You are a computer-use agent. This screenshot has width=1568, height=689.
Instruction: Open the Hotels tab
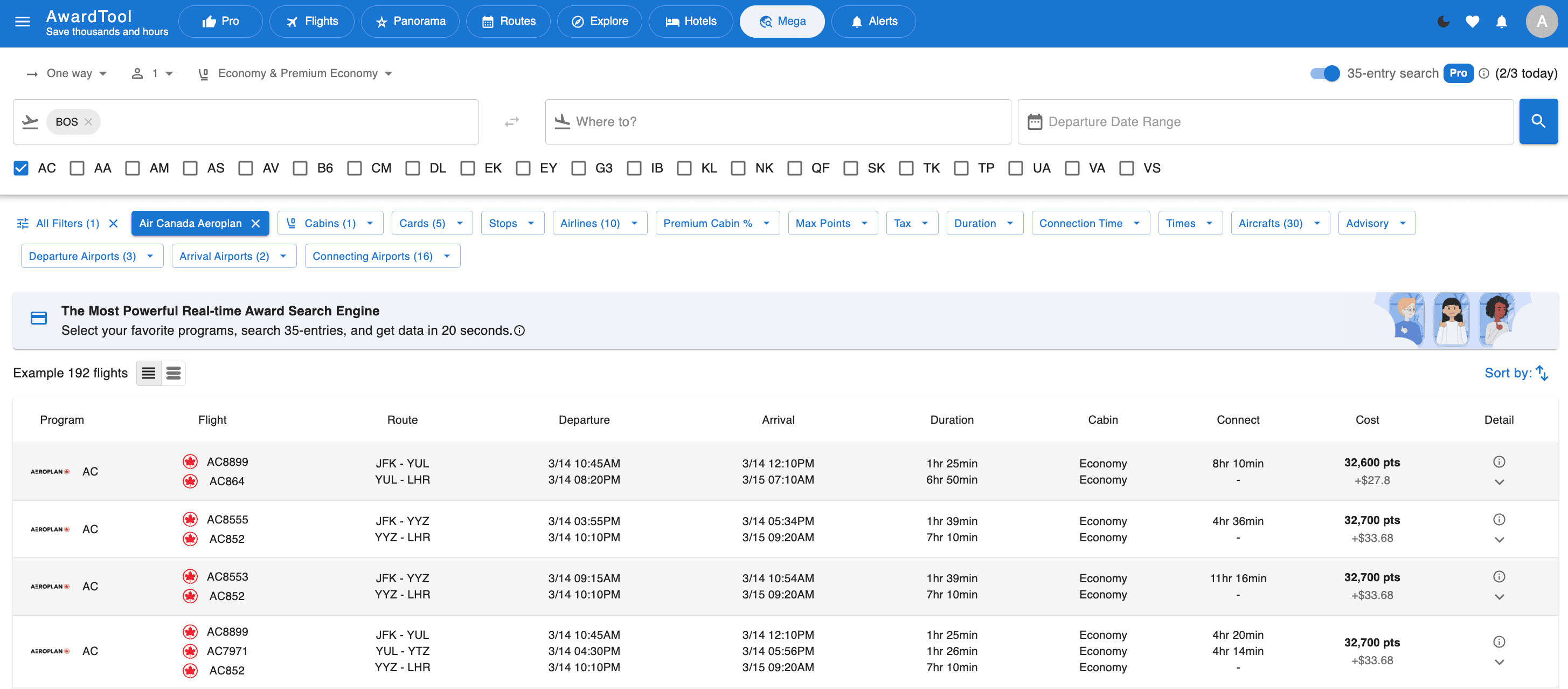[x=691, y=22]
